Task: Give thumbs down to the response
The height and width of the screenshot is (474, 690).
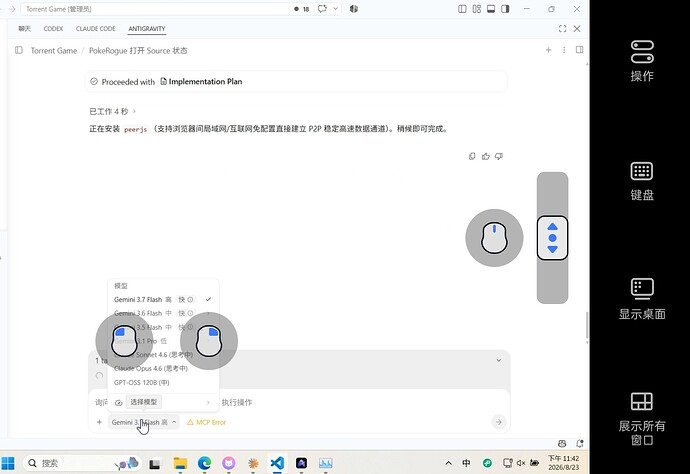Action: click(x=499, y=156)
